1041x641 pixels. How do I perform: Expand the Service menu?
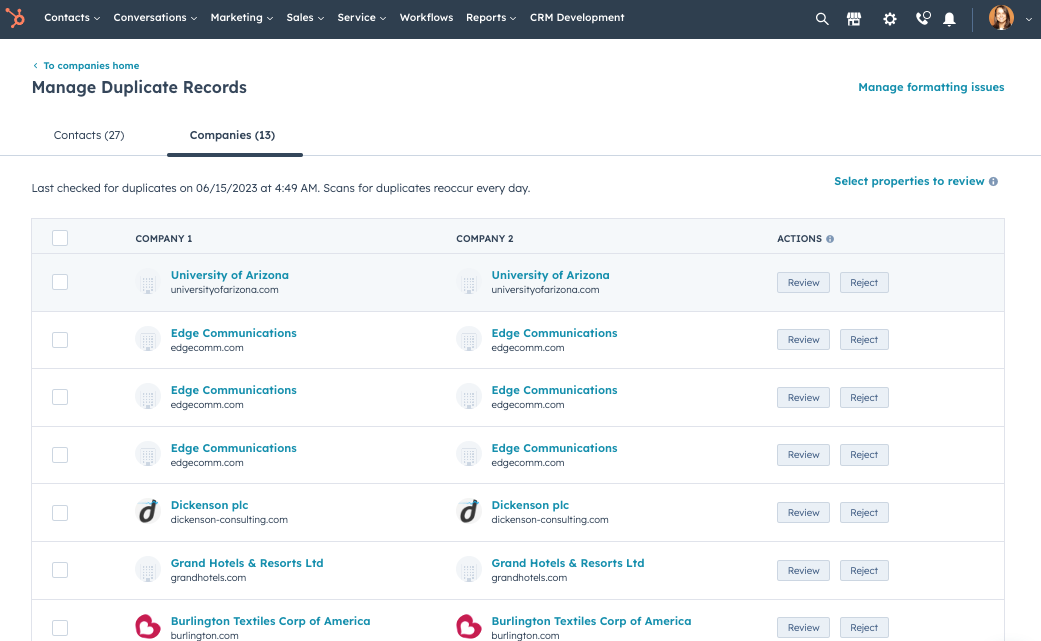coord(361,18)
